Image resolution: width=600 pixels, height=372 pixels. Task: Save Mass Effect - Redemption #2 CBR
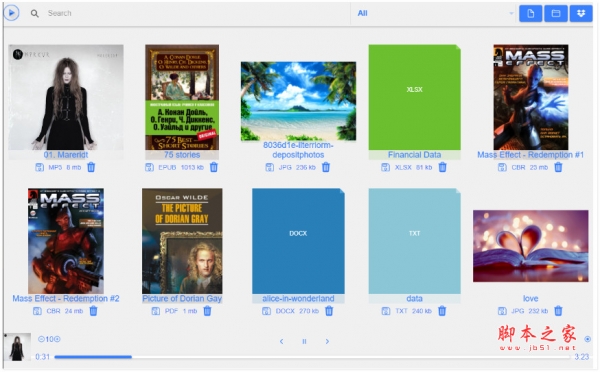click(x=37, y=311)
